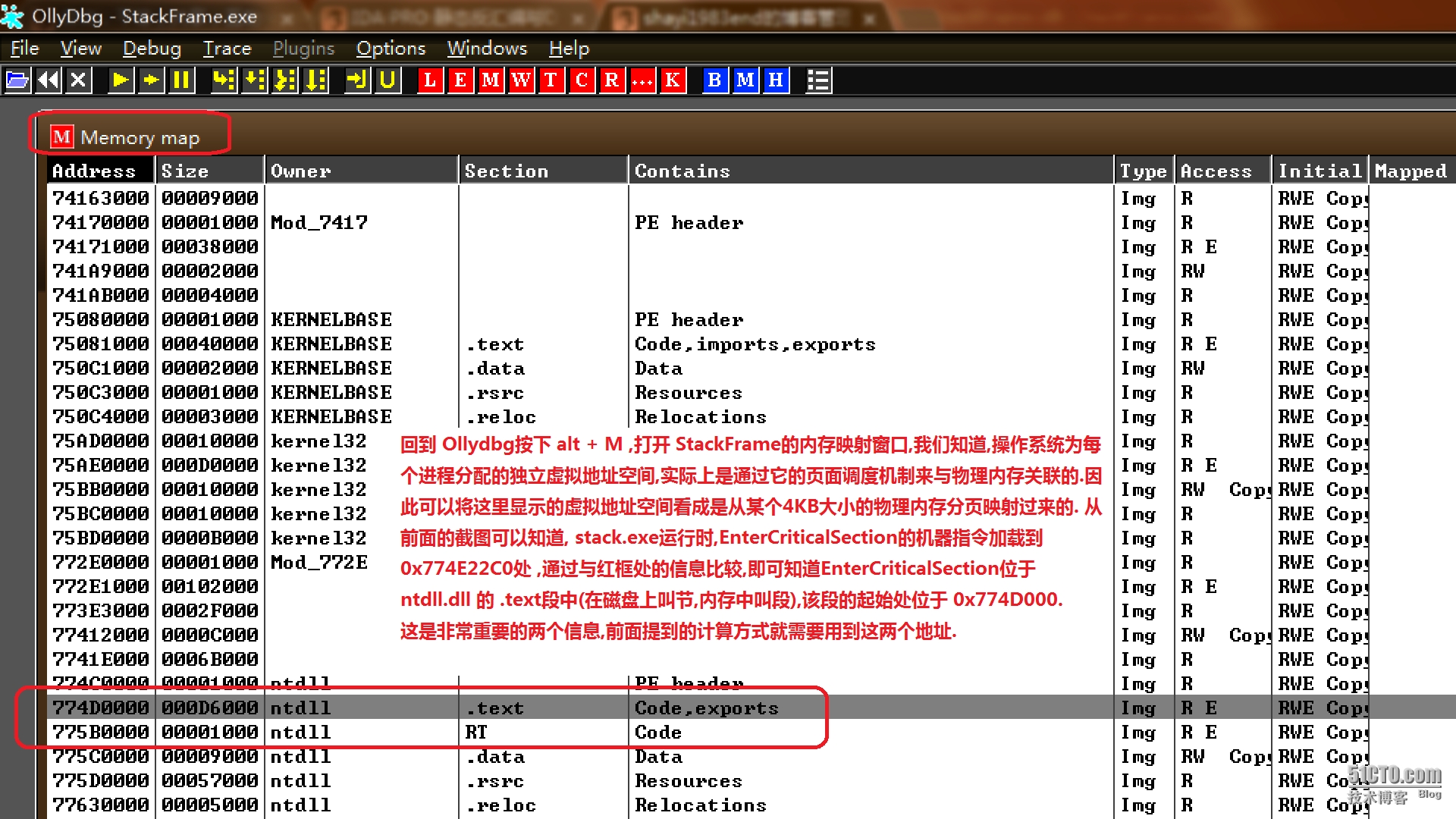Click the Initial column header

(1320, 171)
